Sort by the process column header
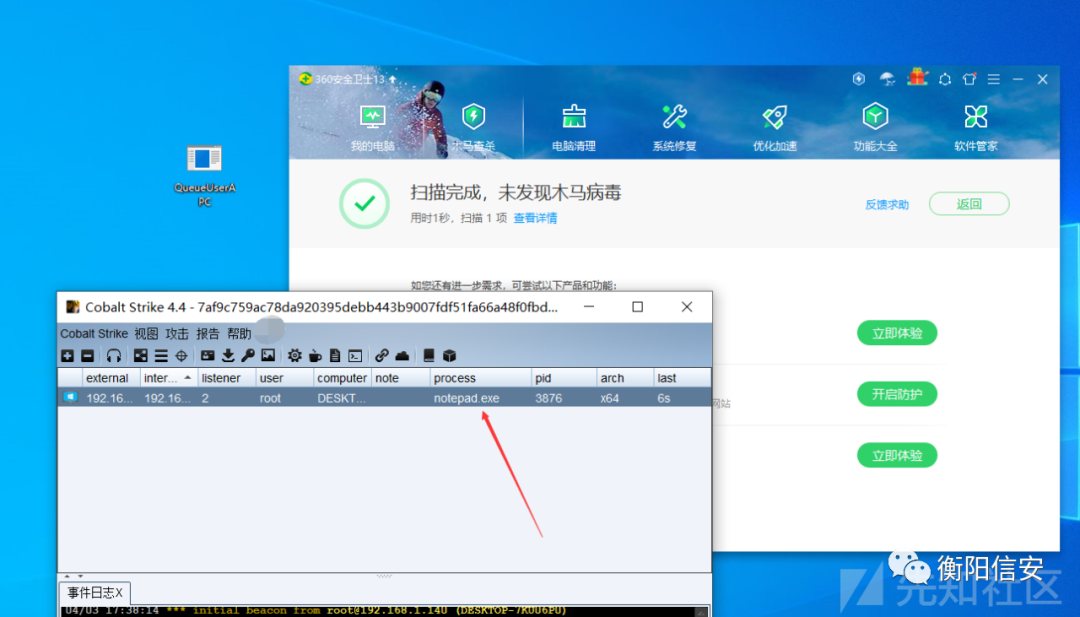1080x617 pixels. [x=481, y=378]
